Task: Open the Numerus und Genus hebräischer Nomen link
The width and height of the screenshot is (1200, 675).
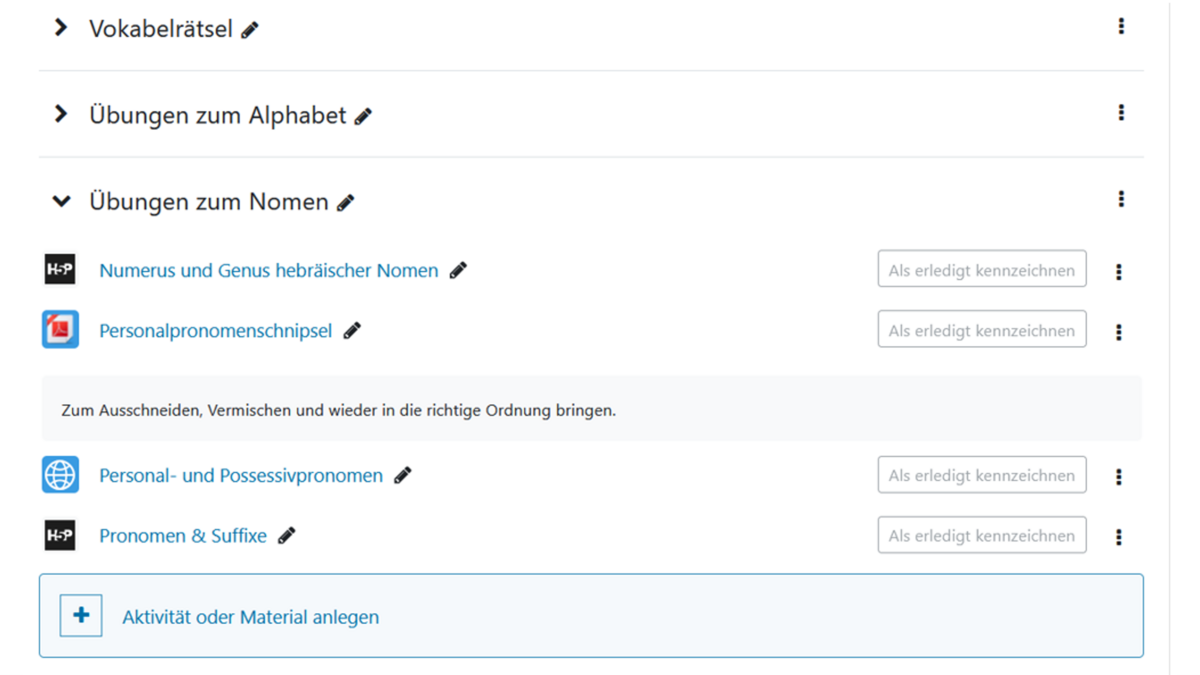Action: (x=268, y=270)
